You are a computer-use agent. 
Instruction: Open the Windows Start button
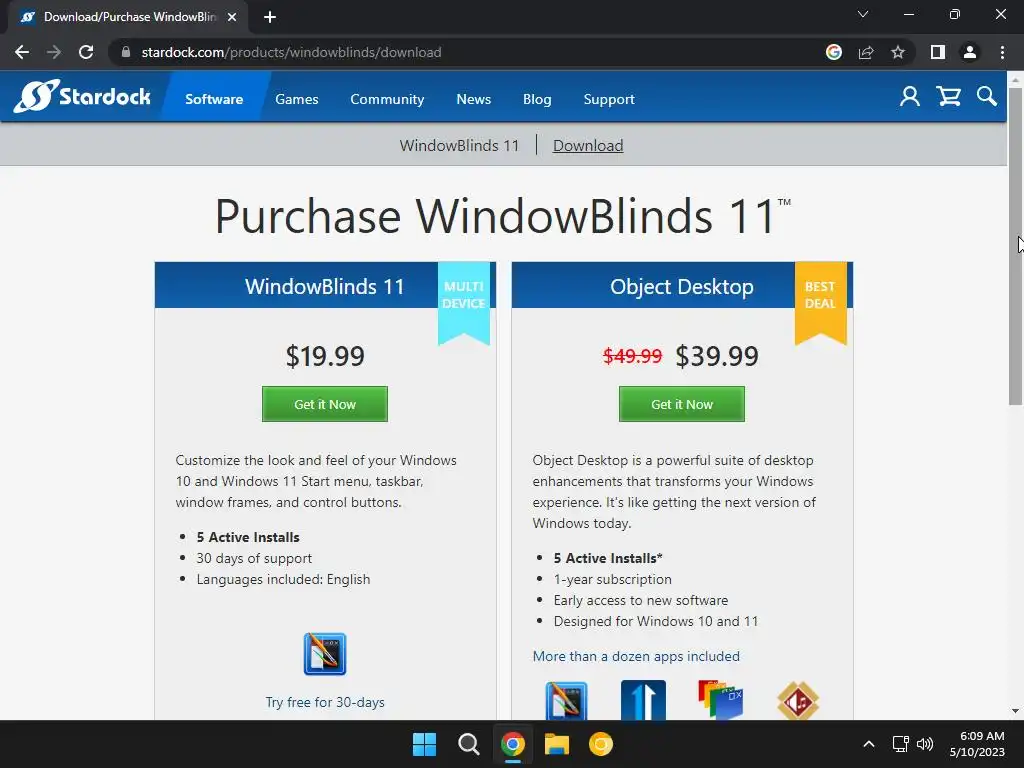(x=424, y=744)
